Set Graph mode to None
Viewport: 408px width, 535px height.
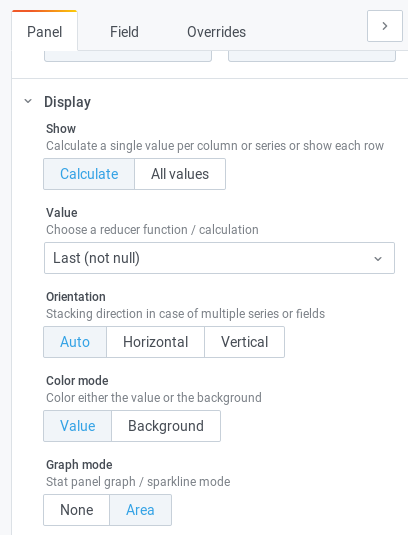click(x=76, y=510)
